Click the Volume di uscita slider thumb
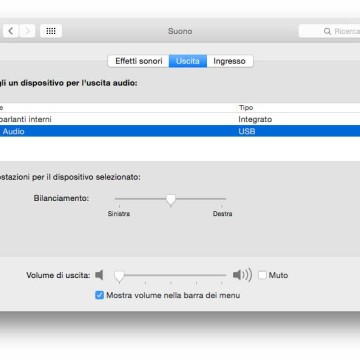360x360 pixels. pos(119,276)
